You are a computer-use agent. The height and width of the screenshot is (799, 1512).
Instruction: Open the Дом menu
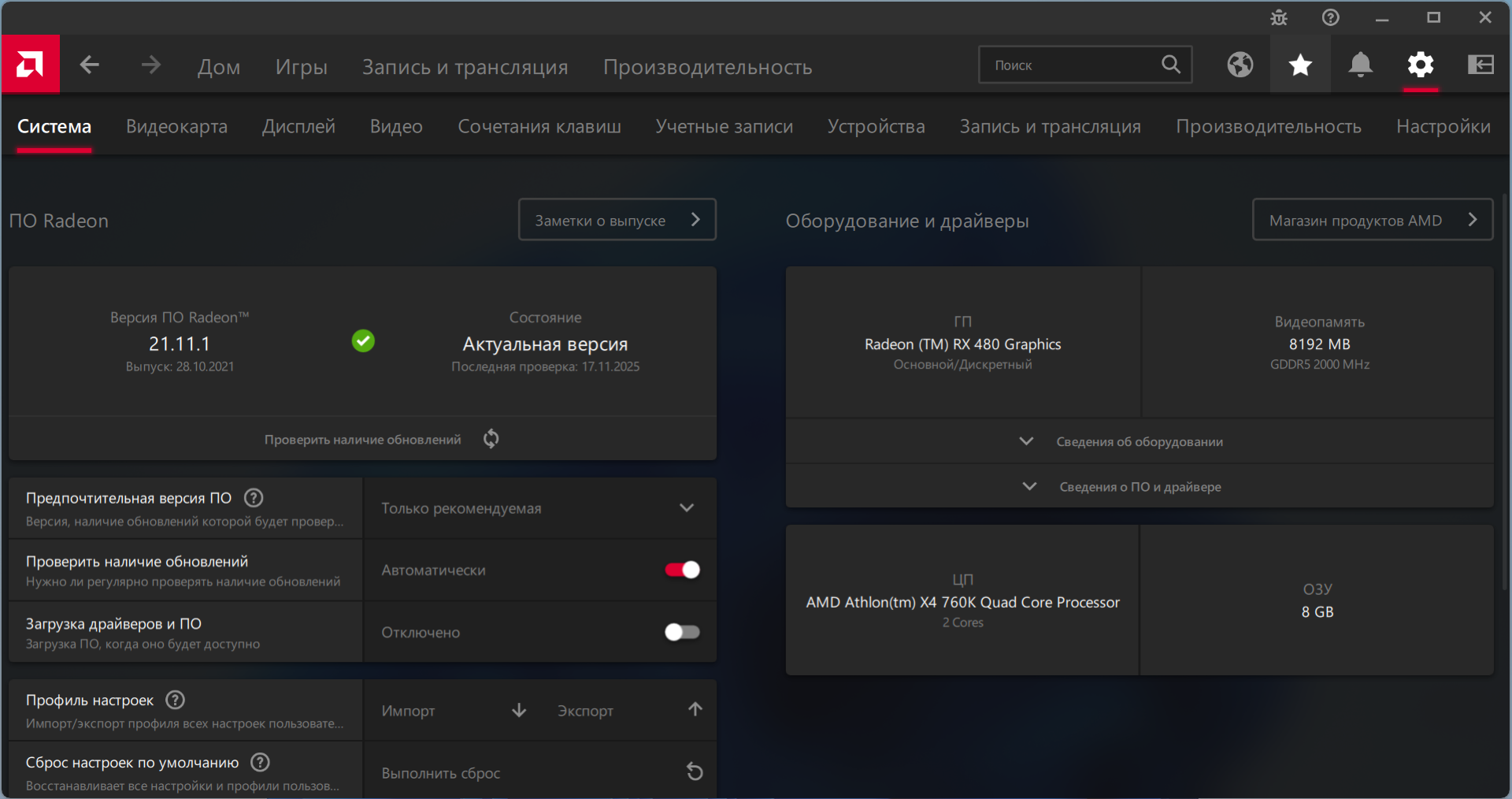pyautogui.click(x=219, y=67)
